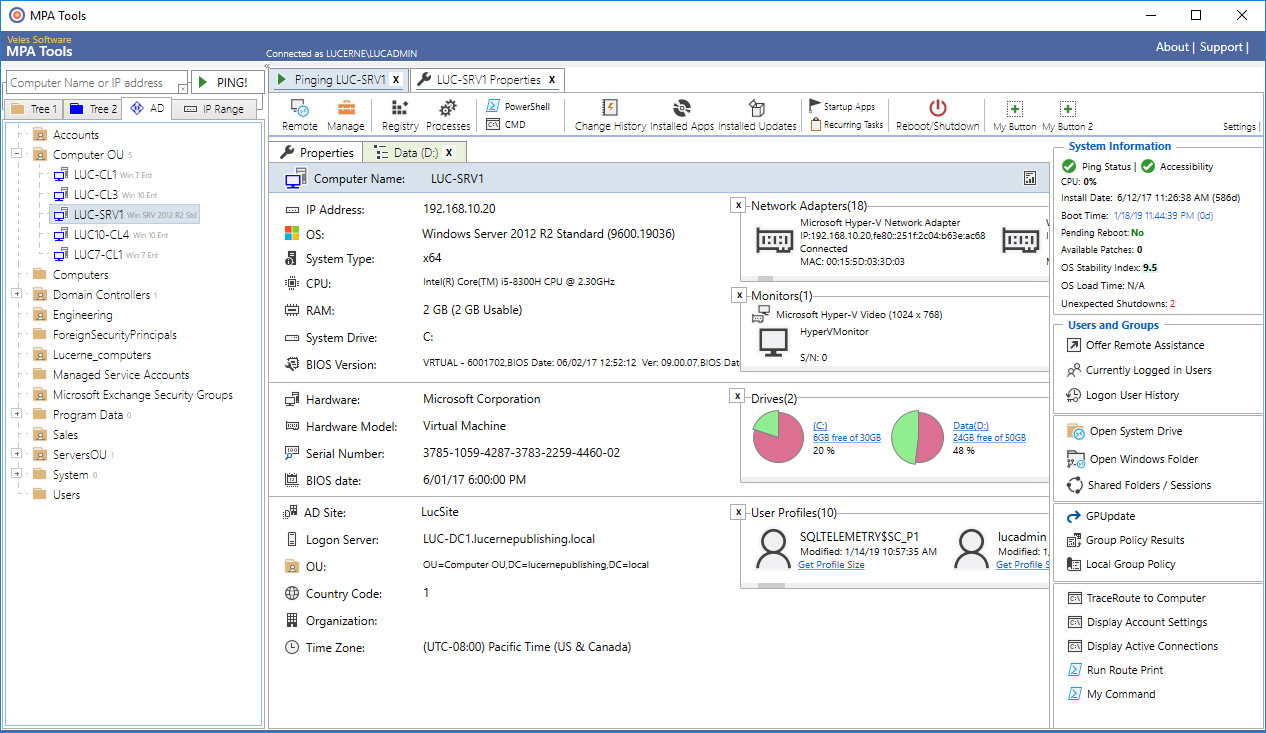Get Profile Size for SQLTELEMETRY$SC_P1
Screen dimensions: 1266x733
(x=831, y=565)
